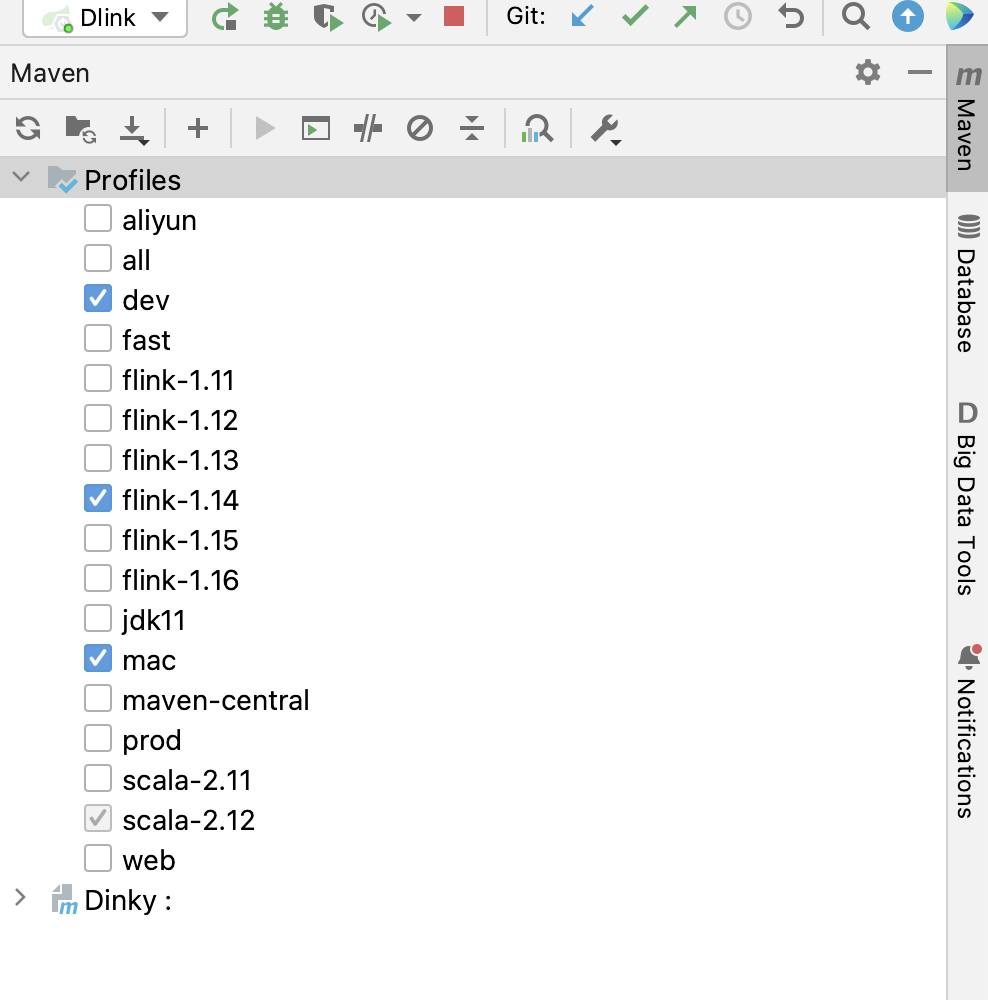Viewport: 988px width, 1000px height.
Task: Open Search Everywhere with the magnifier
Action: pos(854,16)
